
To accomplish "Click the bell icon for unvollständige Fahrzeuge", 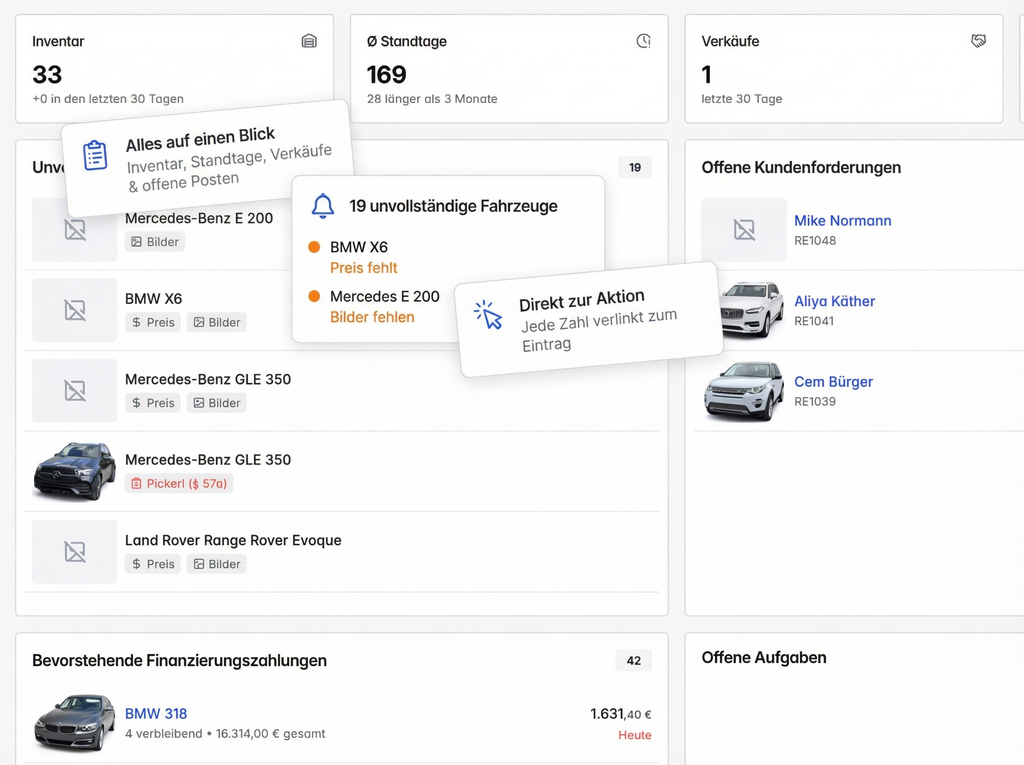I will tap(322, 206).
